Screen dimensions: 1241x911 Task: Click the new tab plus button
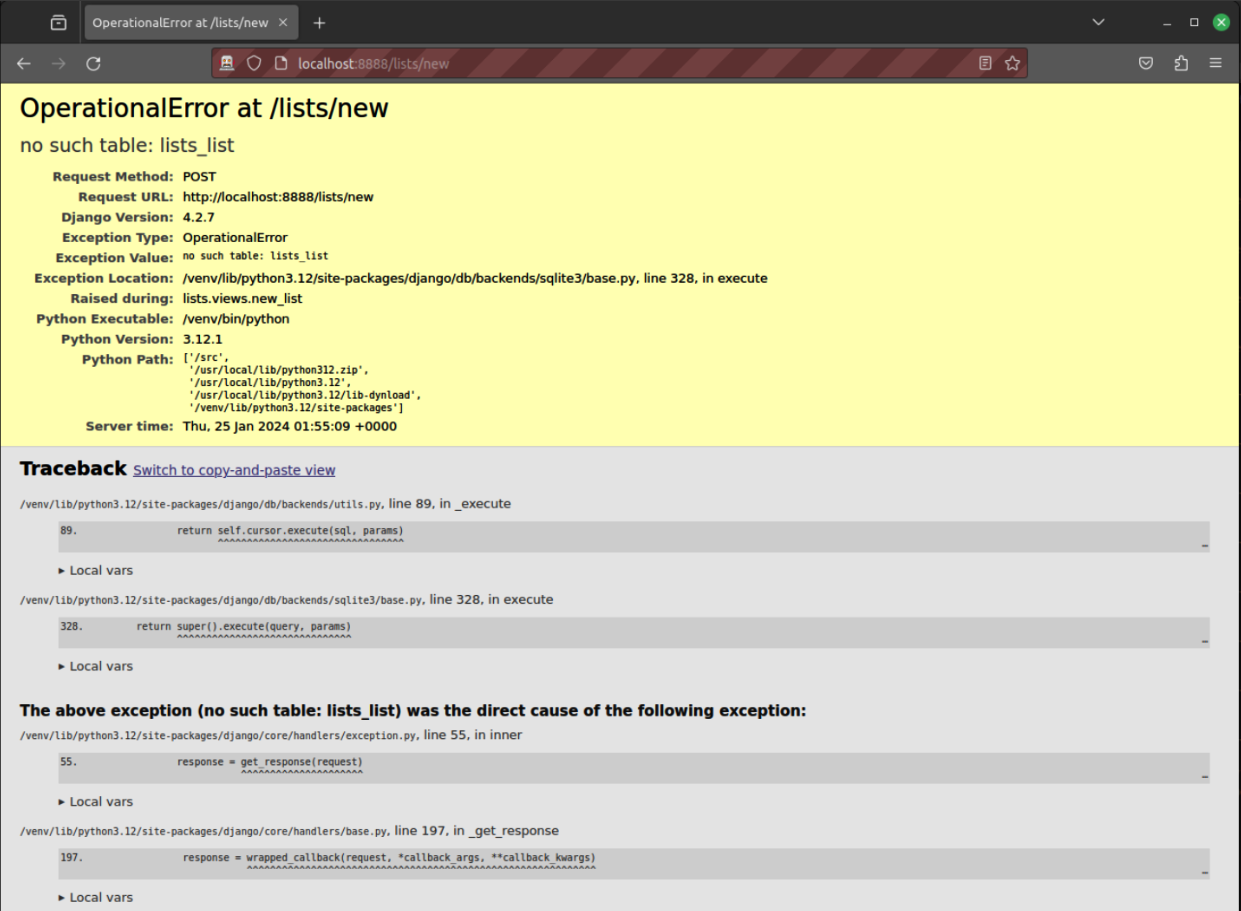319,22
